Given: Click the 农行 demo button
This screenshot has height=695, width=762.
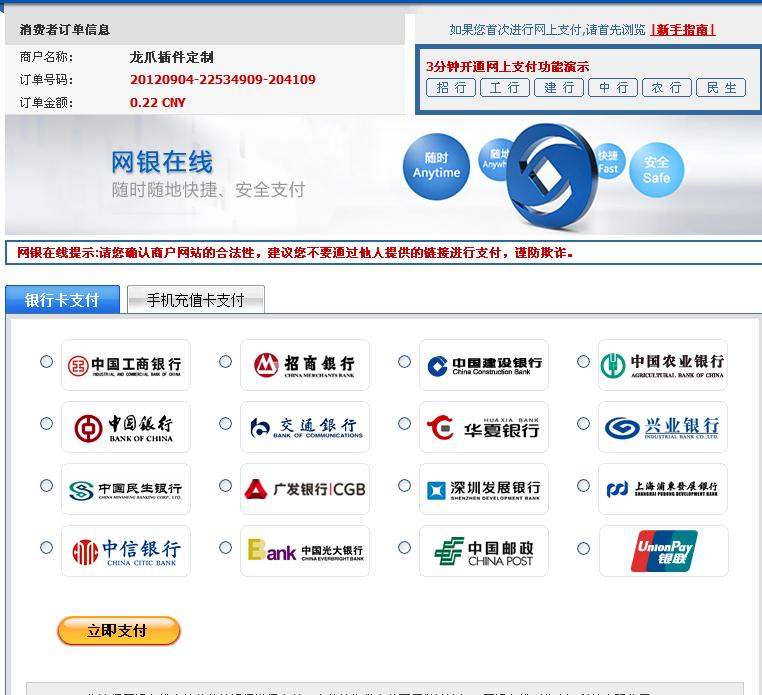Looking at the screenshot, I should (x=667, y=88).
